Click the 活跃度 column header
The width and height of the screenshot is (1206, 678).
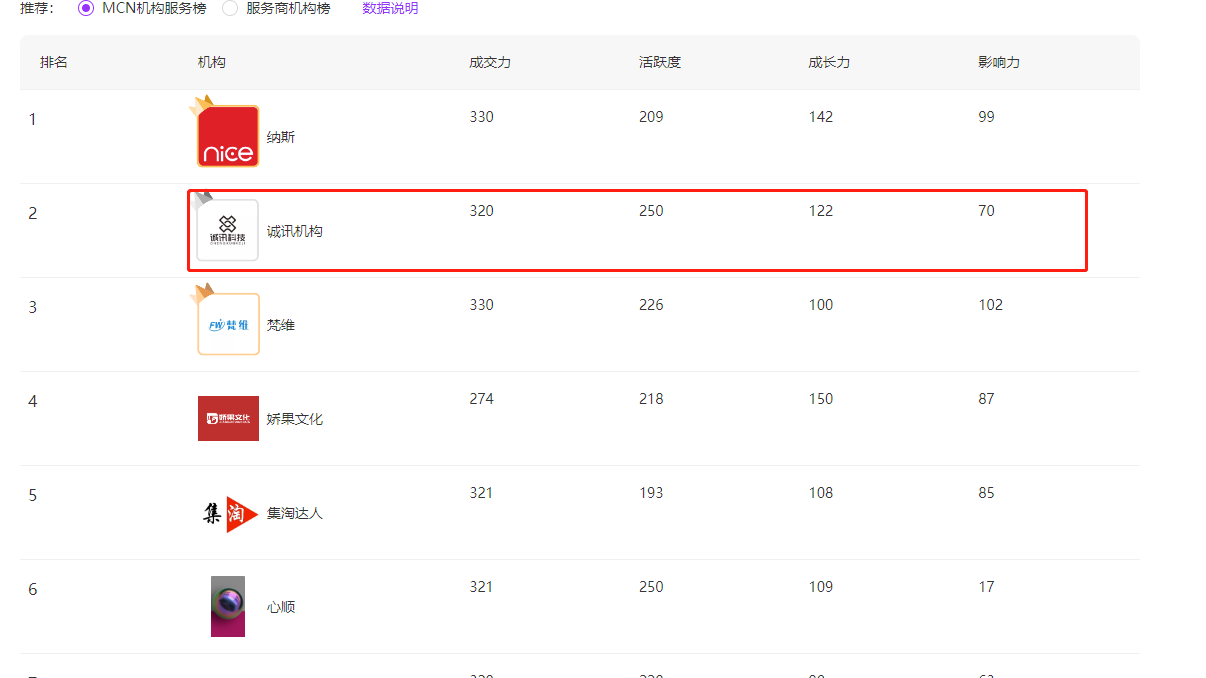[x=660, y=62]
